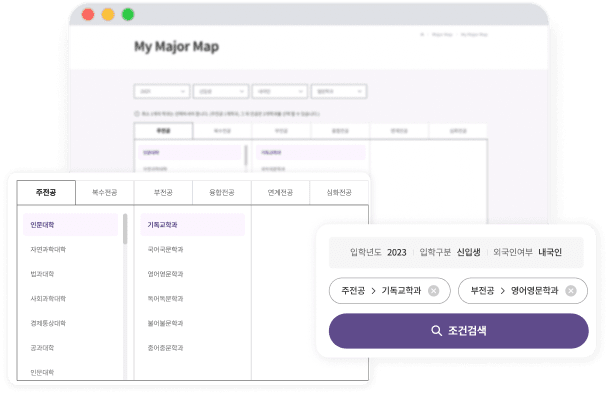Image resolution: width=610 pixels, height=395 pixels.
Task: Select the 부전공 > 영어영문학과 chip
Action: (x=523, y=291)
